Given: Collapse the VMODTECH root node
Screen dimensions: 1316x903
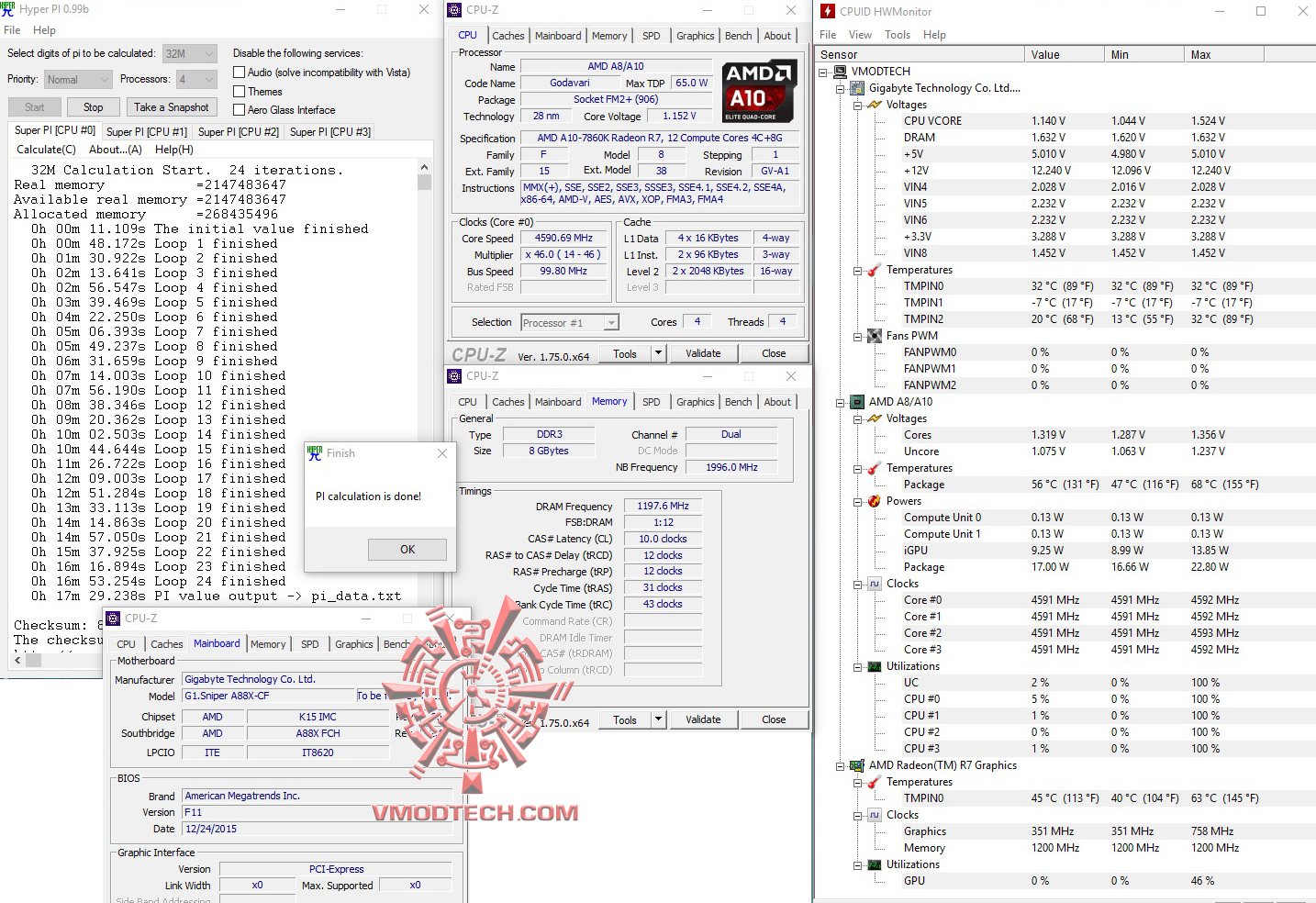Looking at the screenshot, I should point(823,72).
